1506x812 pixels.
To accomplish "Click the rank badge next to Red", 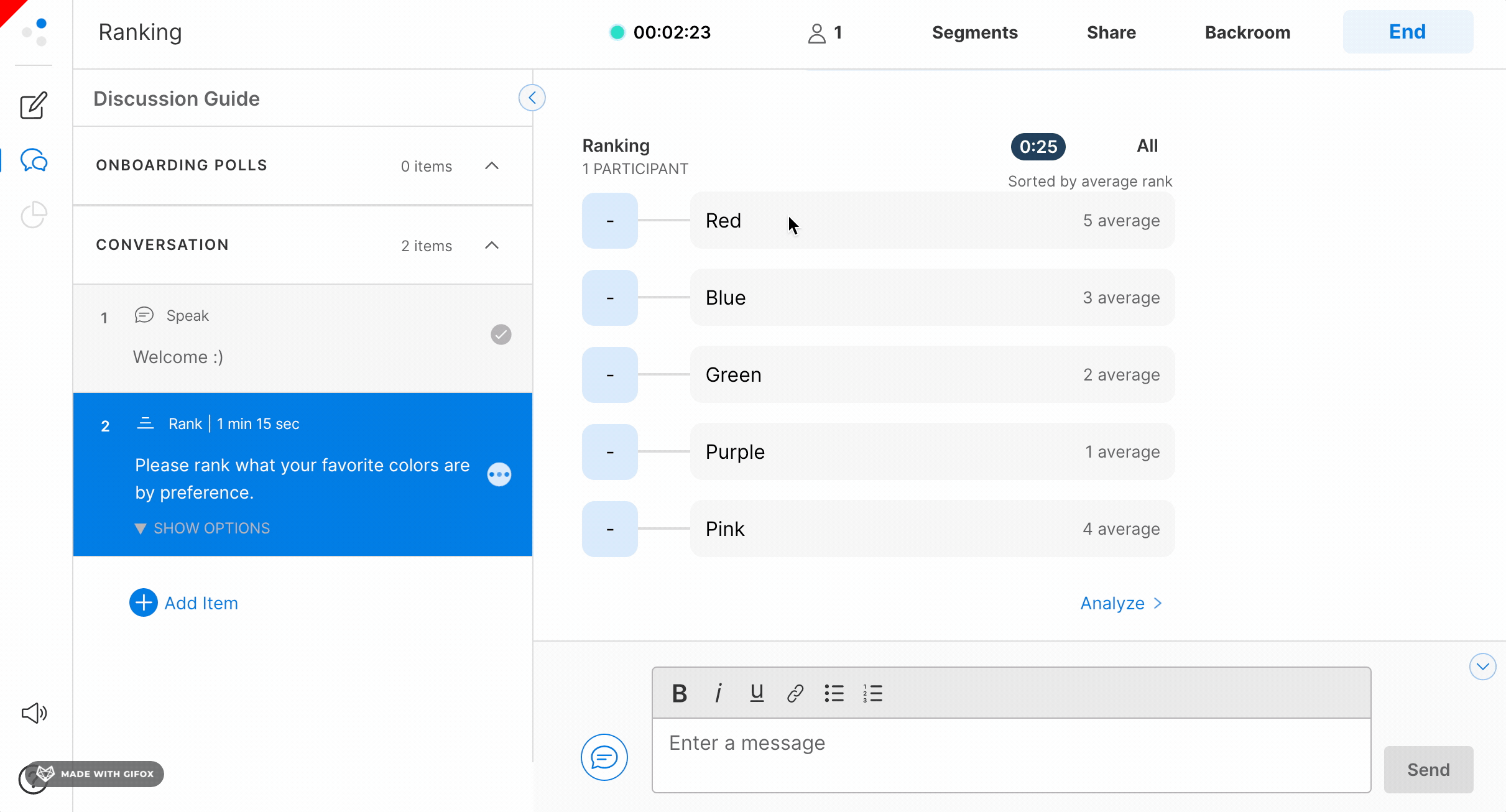I will coord(610,221).
